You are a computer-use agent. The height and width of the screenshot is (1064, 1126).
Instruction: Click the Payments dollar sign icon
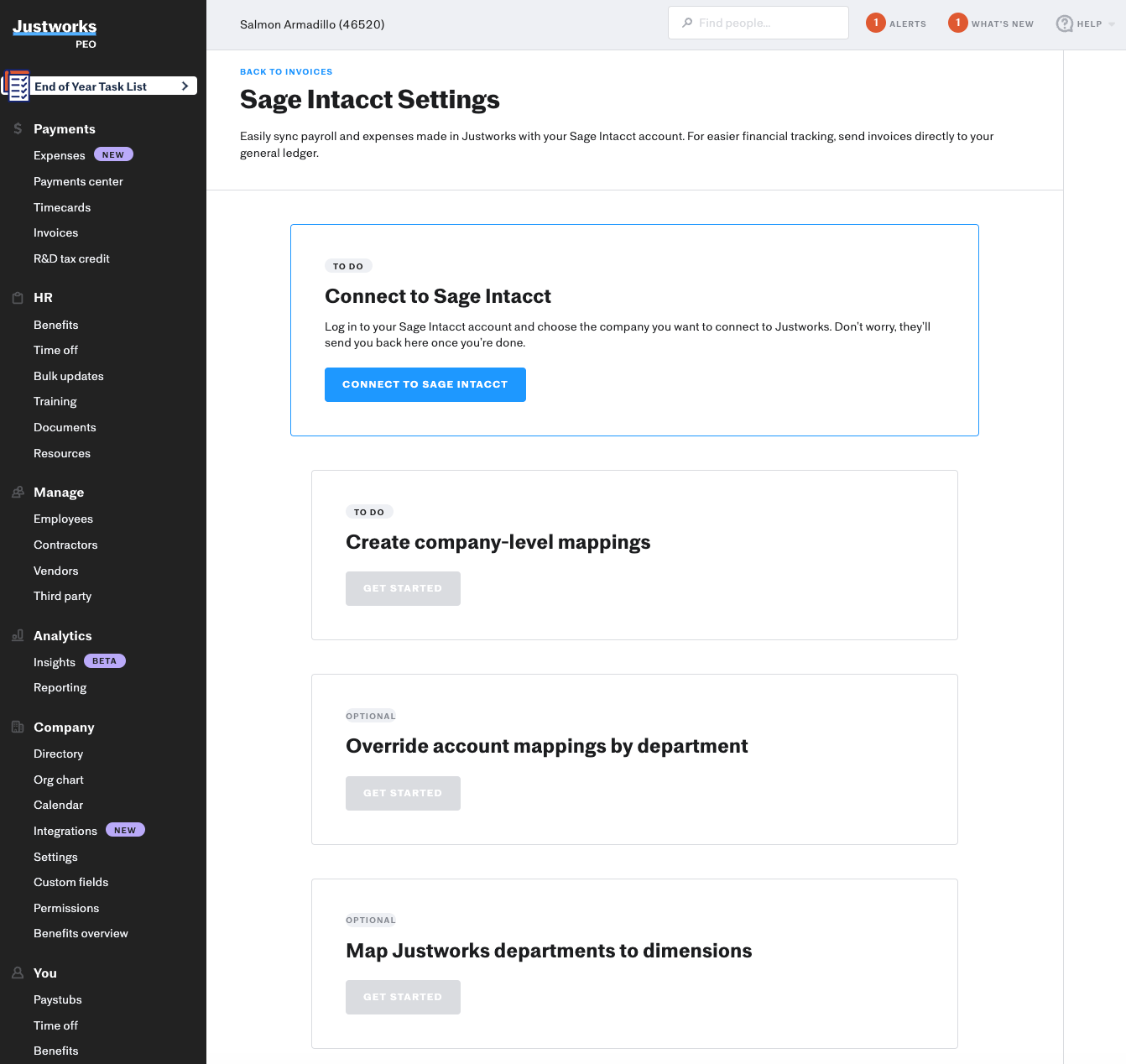point(17,128)
